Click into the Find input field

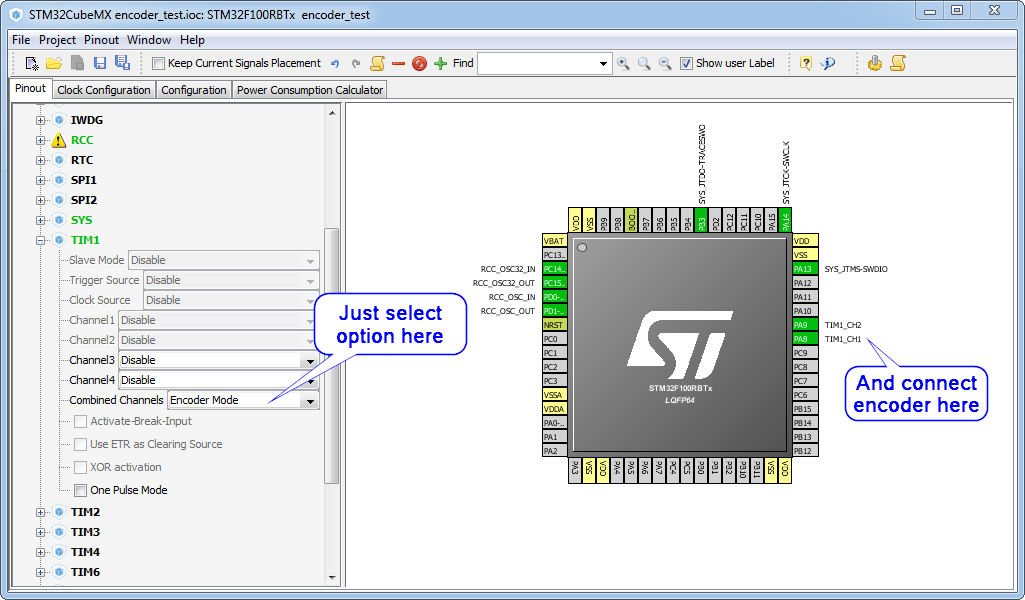coord(537,64)
